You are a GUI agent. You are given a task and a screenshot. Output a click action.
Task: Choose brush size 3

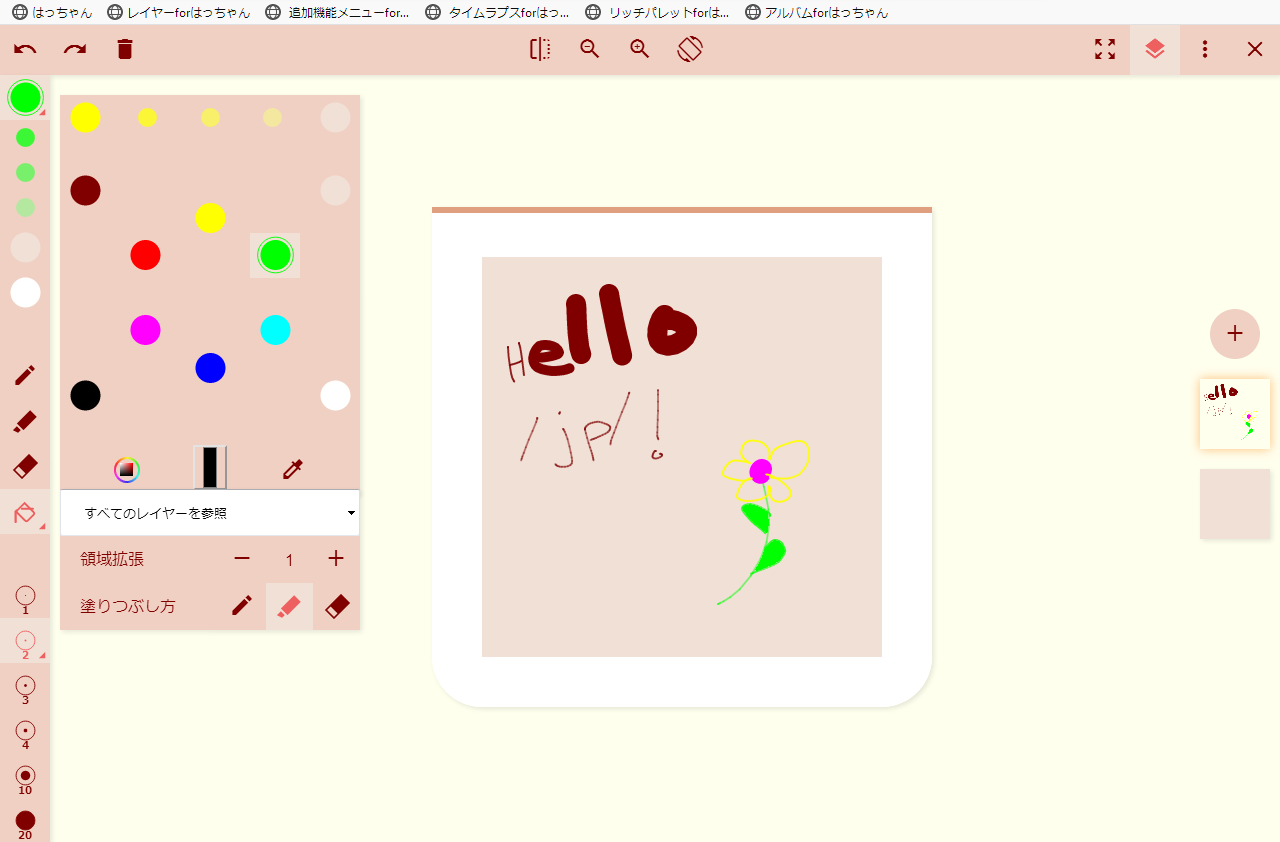point(25,689)
